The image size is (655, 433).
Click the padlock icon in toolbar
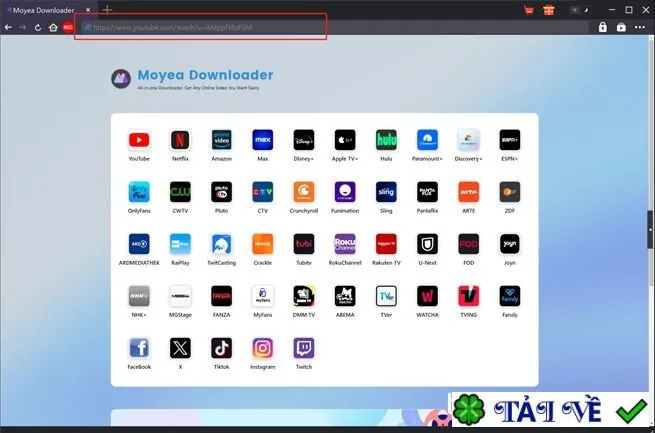pos(602,27)
